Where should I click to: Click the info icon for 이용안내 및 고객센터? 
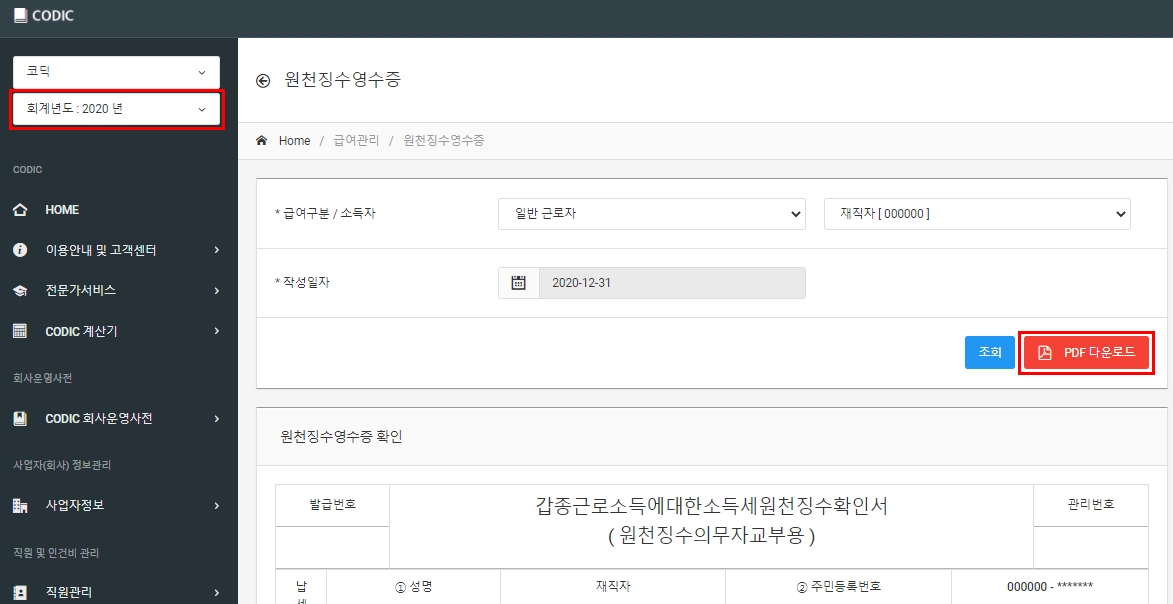click(x=20, y=250)
